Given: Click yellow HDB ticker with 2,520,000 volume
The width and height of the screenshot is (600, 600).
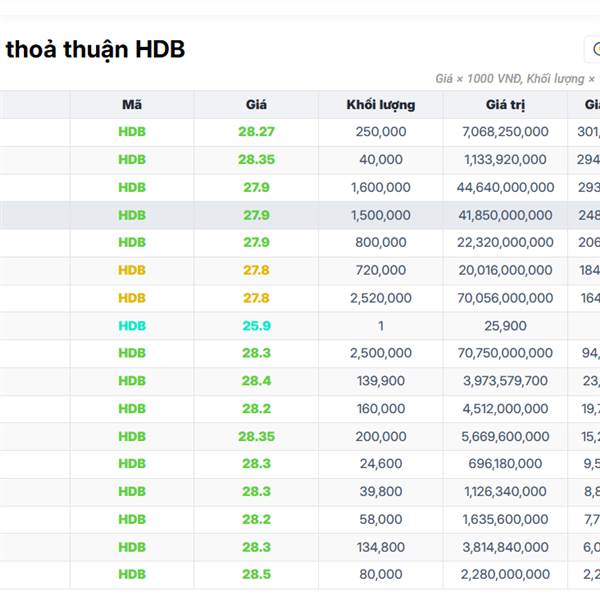Looking at the screenshot, I should 132,298.
